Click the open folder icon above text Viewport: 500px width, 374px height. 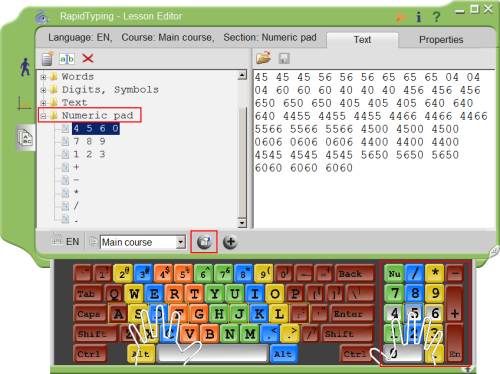click(264, 58)
